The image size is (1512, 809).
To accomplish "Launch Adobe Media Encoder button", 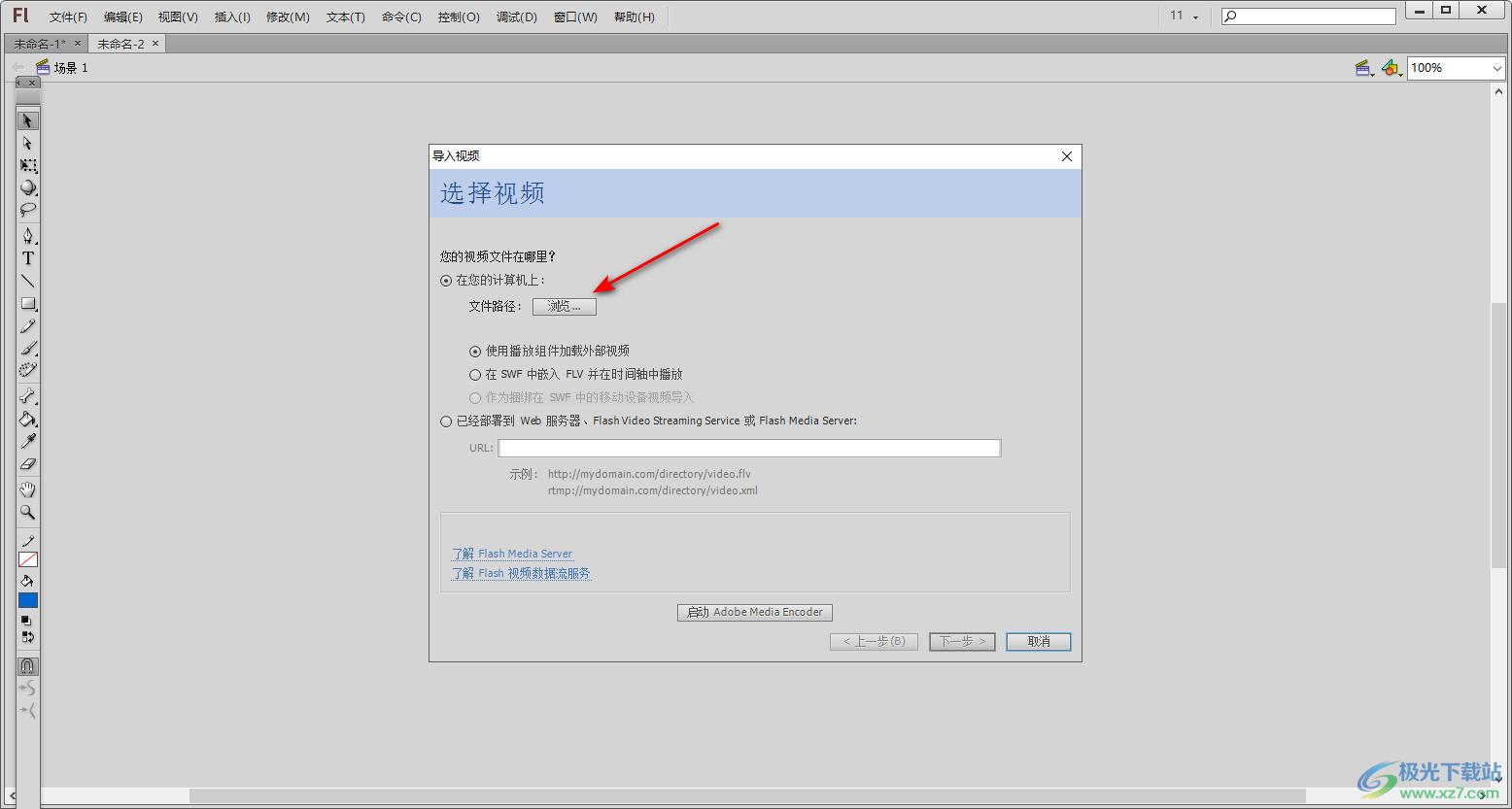I will click(755, 613).
